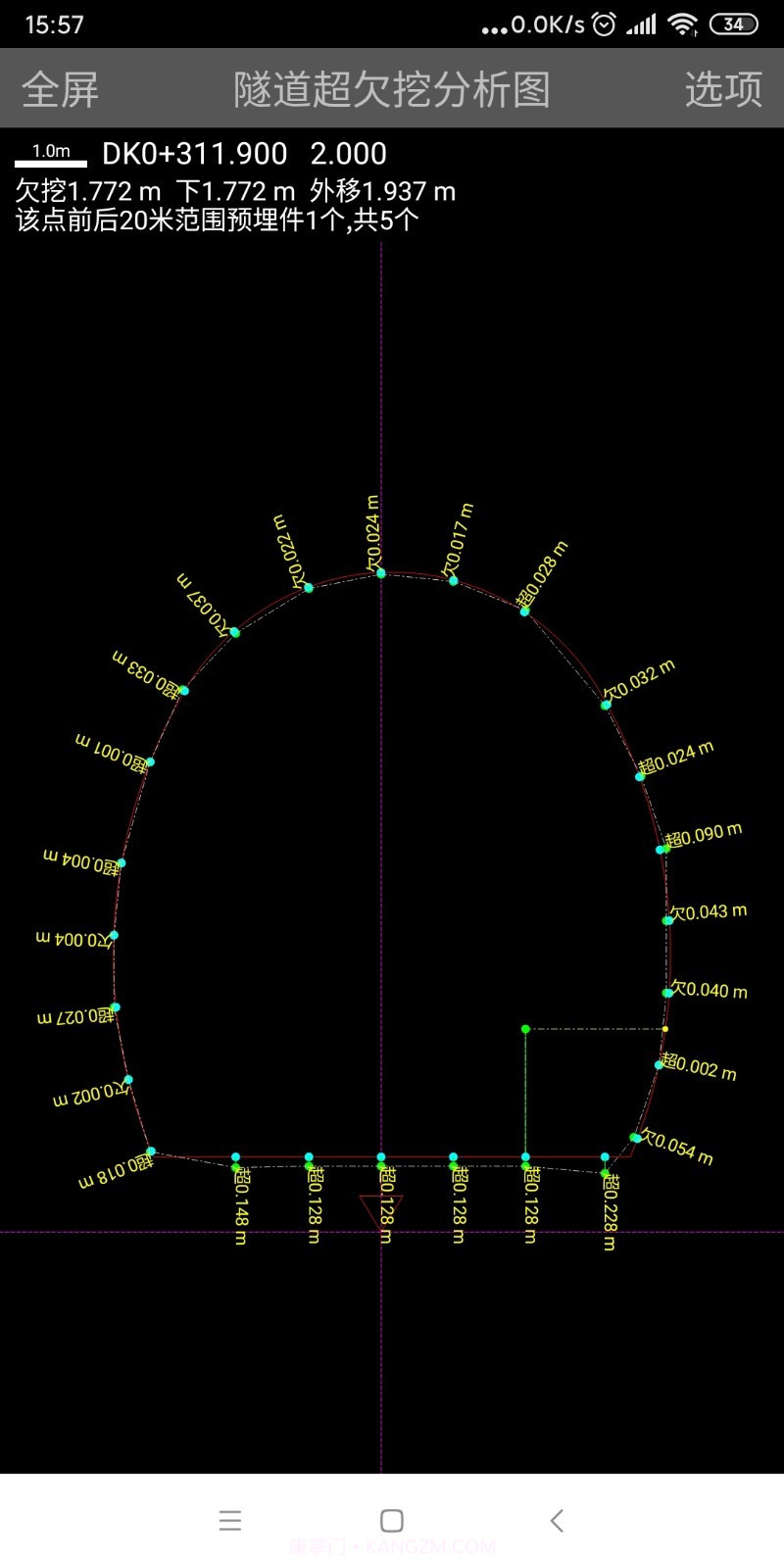Open the 选项 options menu

point(723,89)
